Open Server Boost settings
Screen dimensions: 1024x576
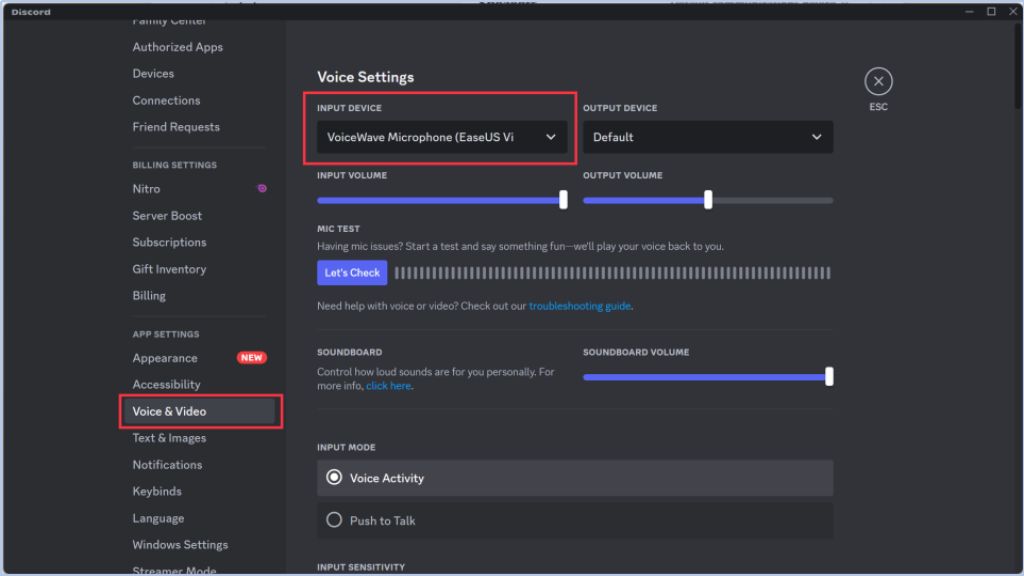[167, 216]
